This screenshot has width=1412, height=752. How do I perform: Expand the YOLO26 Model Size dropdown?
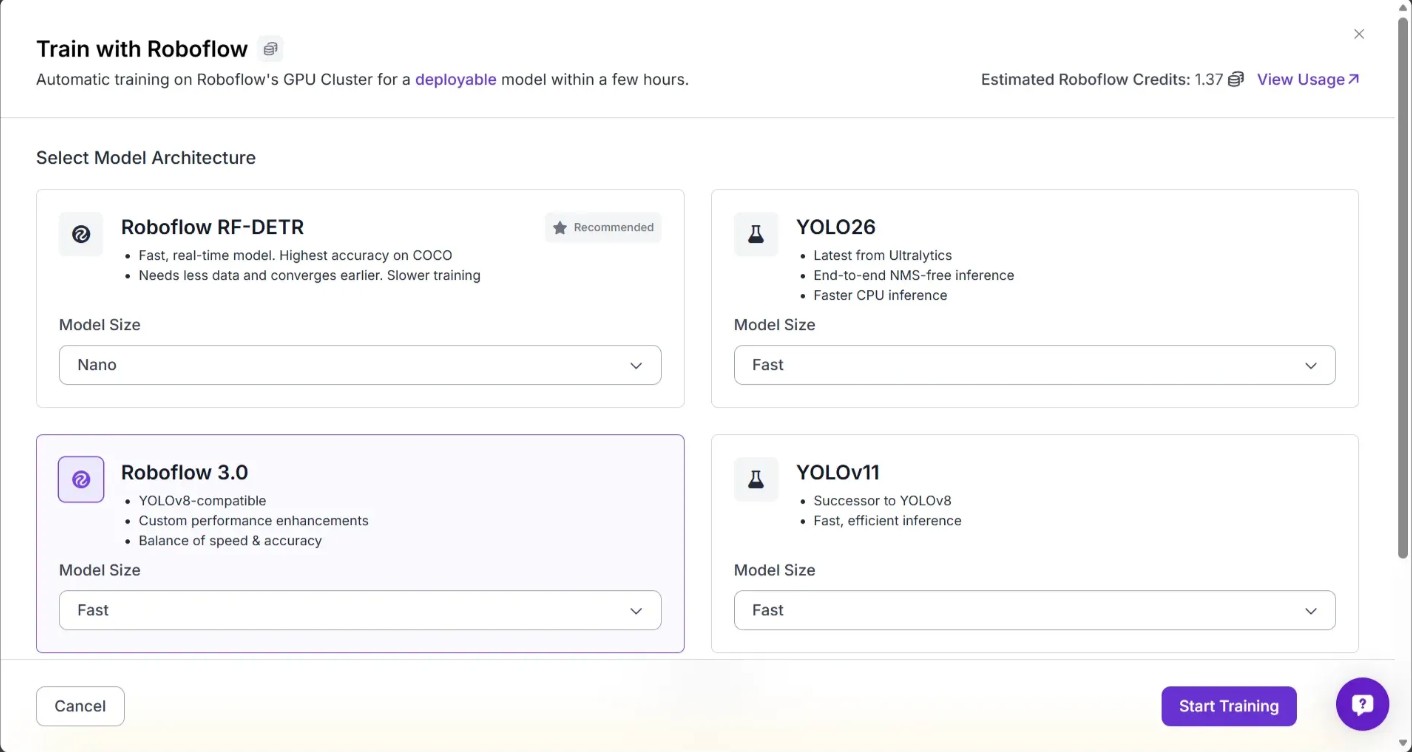(x=1034, y=365)
